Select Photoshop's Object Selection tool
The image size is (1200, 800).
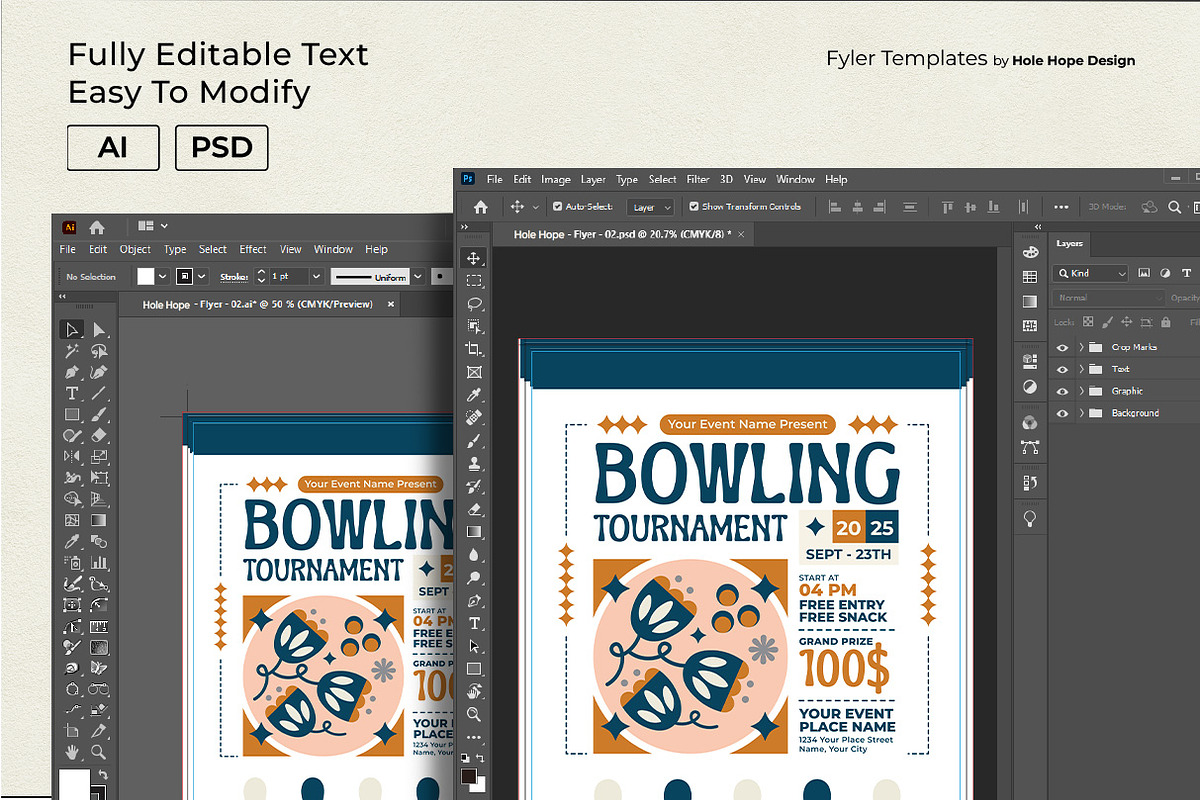tap(474, 326)
